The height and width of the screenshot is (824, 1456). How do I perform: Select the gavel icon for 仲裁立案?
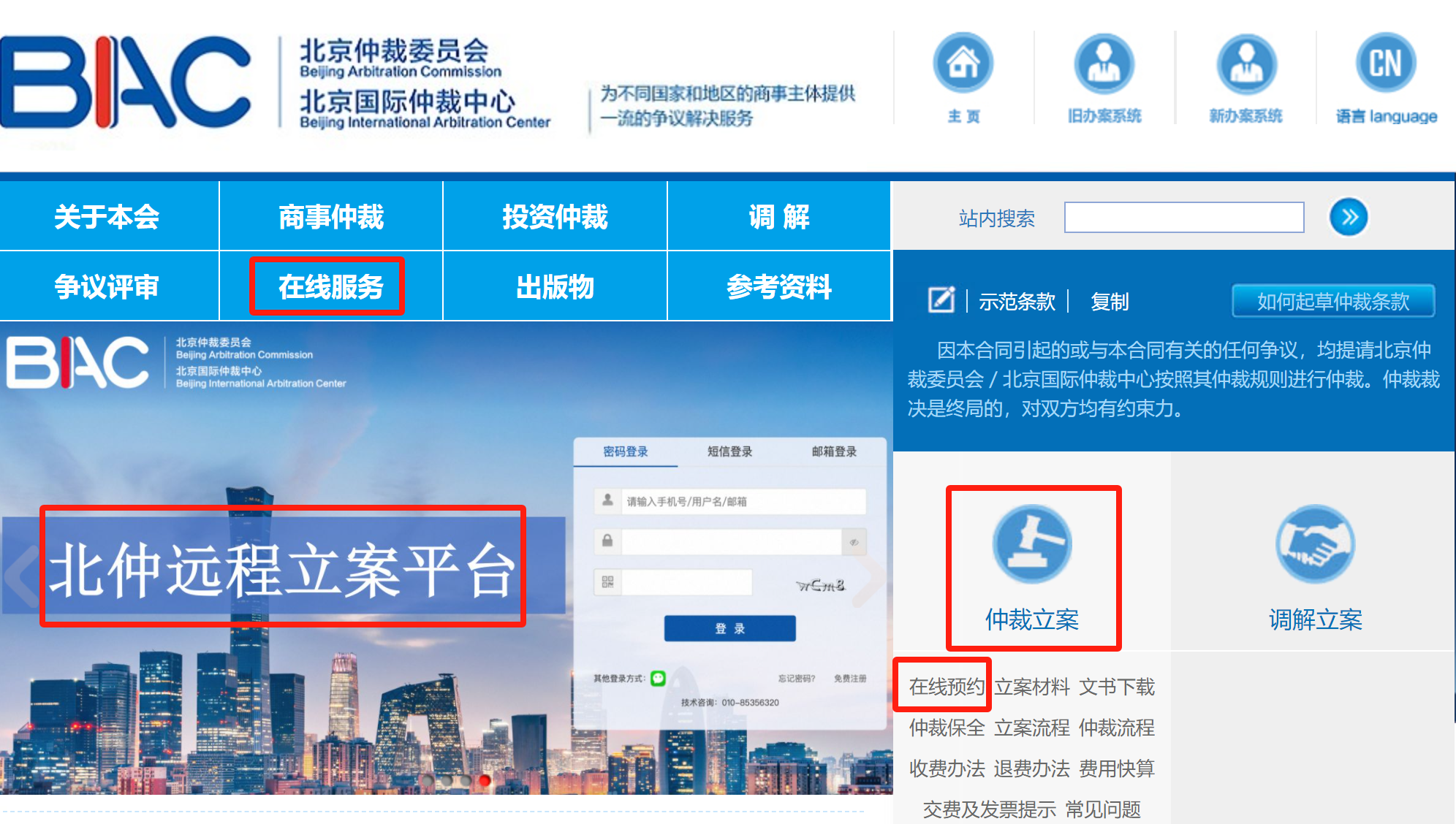pyautogui.click(x=1032, y=543)
